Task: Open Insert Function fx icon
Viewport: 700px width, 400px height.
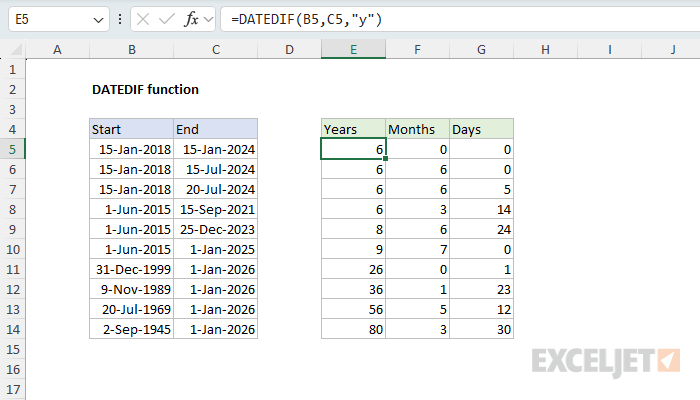Action: coord(191,20)
